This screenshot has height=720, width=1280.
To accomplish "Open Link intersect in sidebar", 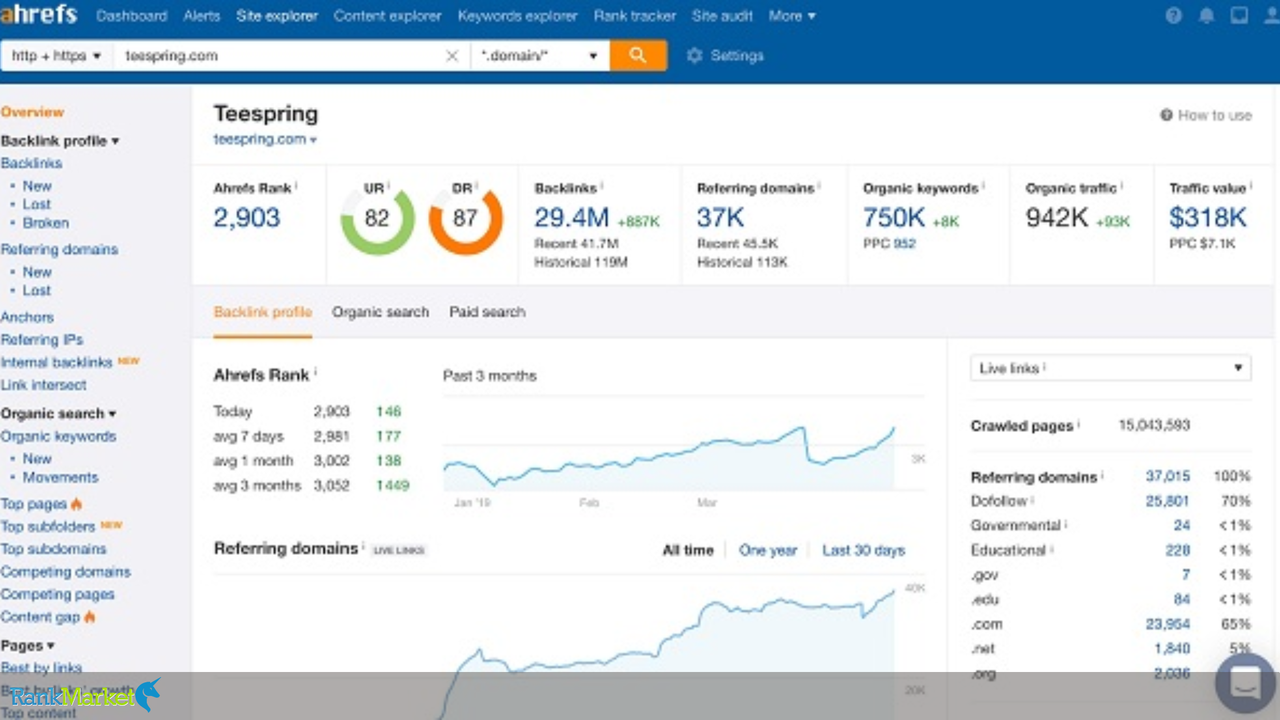I will (43, 385).
